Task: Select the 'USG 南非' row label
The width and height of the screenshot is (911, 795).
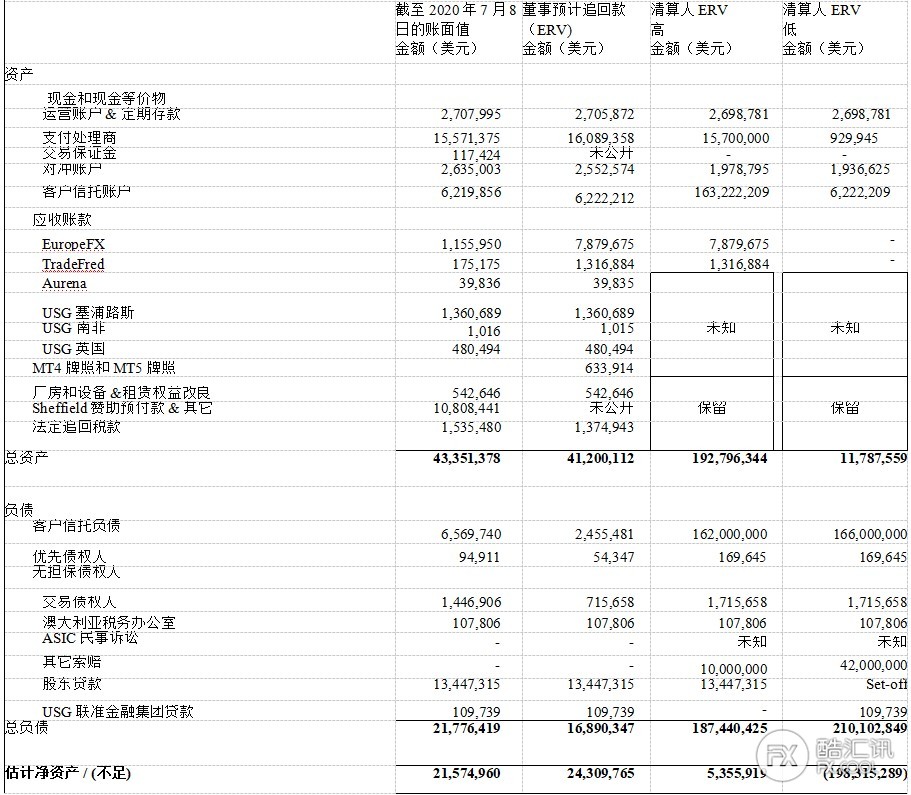Action: [74, 328]
